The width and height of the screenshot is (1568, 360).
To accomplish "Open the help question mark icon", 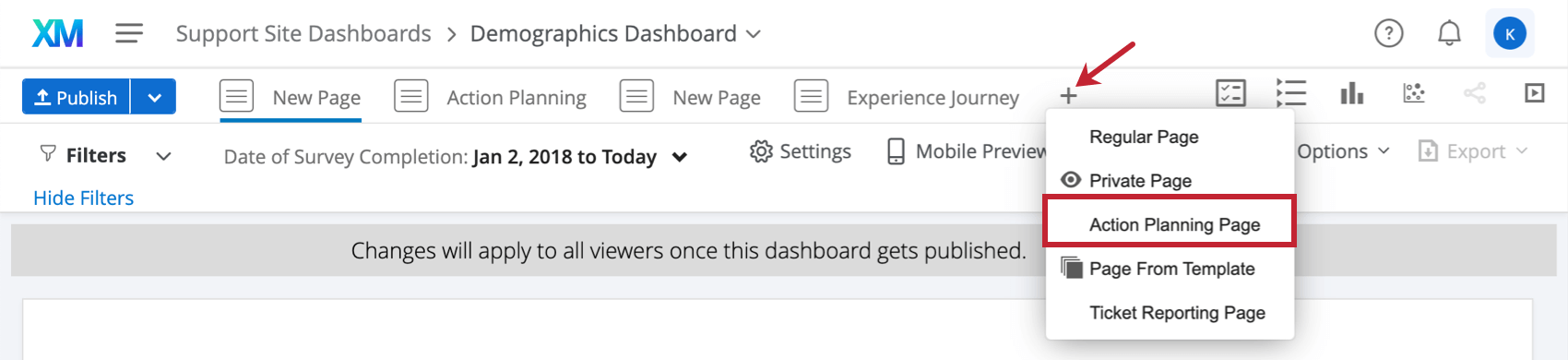I will [x=1389, y=33].
